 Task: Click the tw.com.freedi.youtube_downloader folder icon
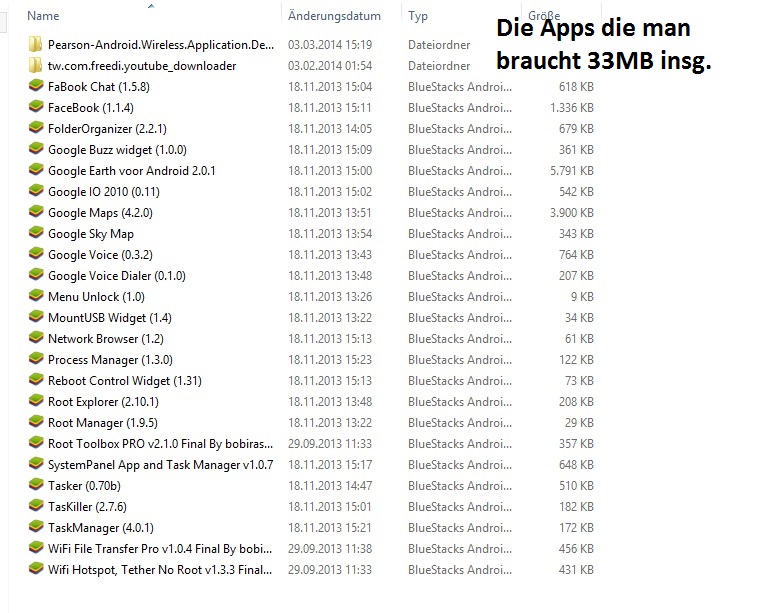35,66
